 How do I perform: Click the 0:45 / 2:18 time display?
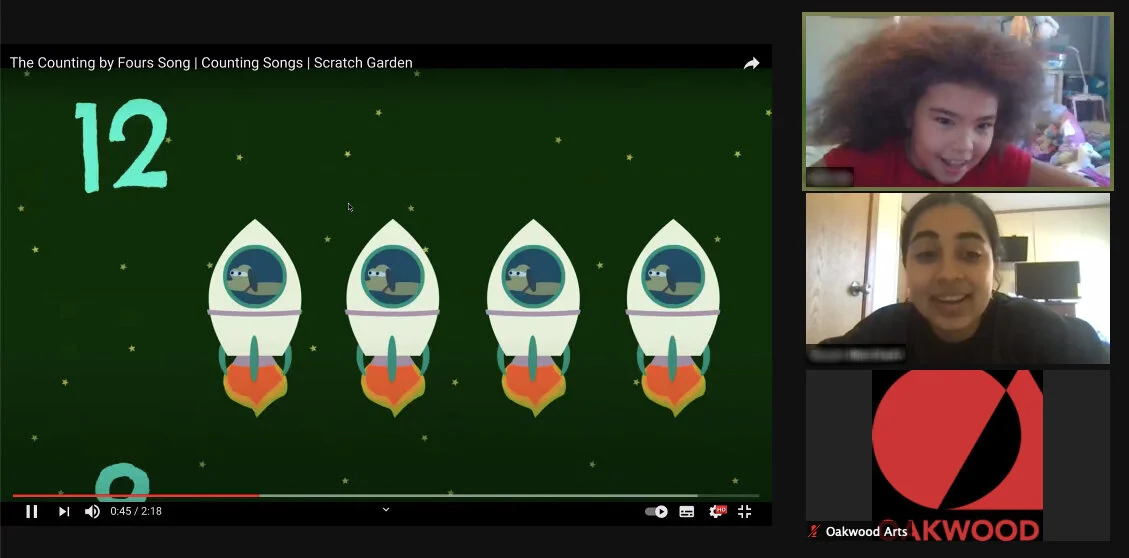[136, 511]
